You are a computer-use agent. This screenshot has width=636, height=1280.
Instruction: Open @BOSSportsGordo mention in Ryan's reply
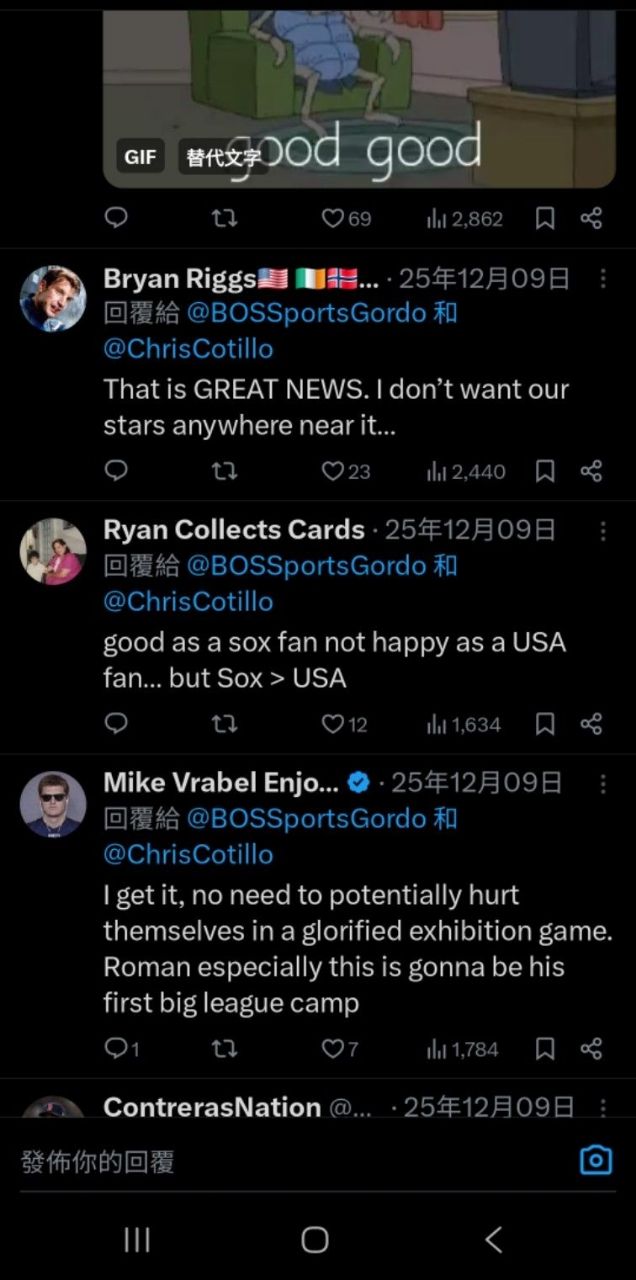tap(306, 566)
